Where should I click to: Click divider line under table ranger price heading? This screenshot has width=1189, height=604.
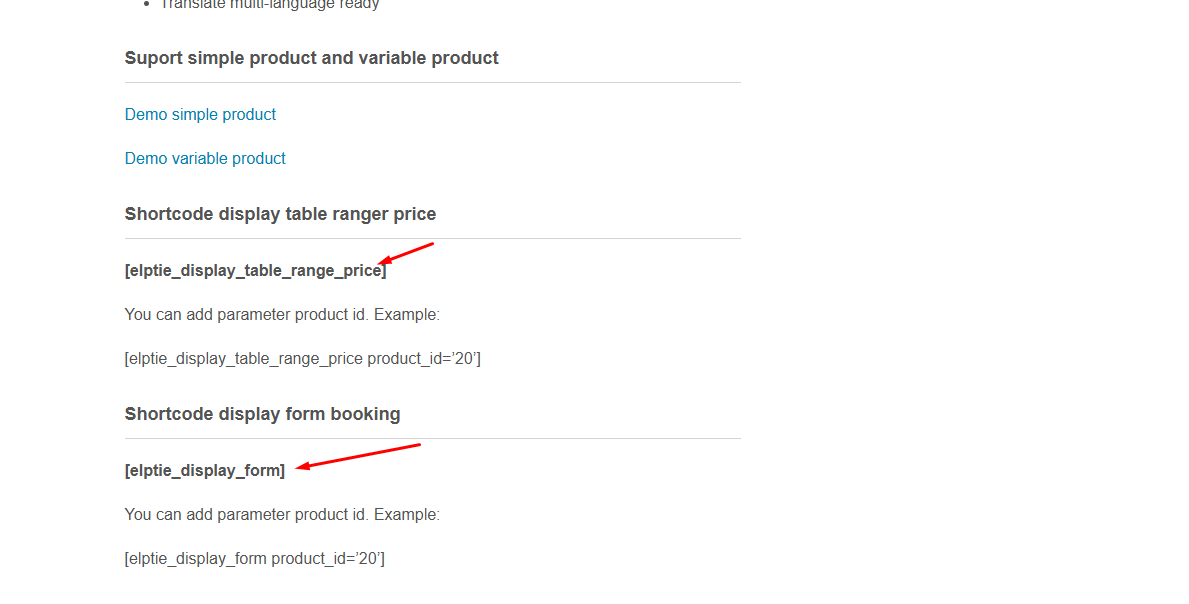point(433,239)
